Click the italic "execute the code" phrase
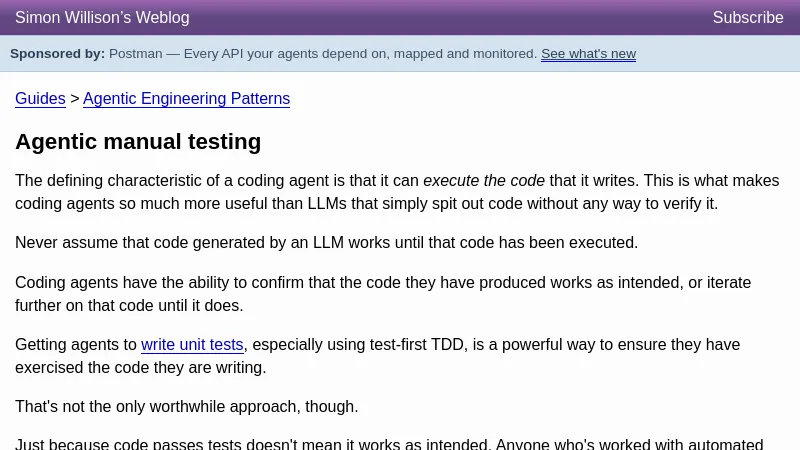This screenshot has width=800, height=450. [x=484, y=181]
